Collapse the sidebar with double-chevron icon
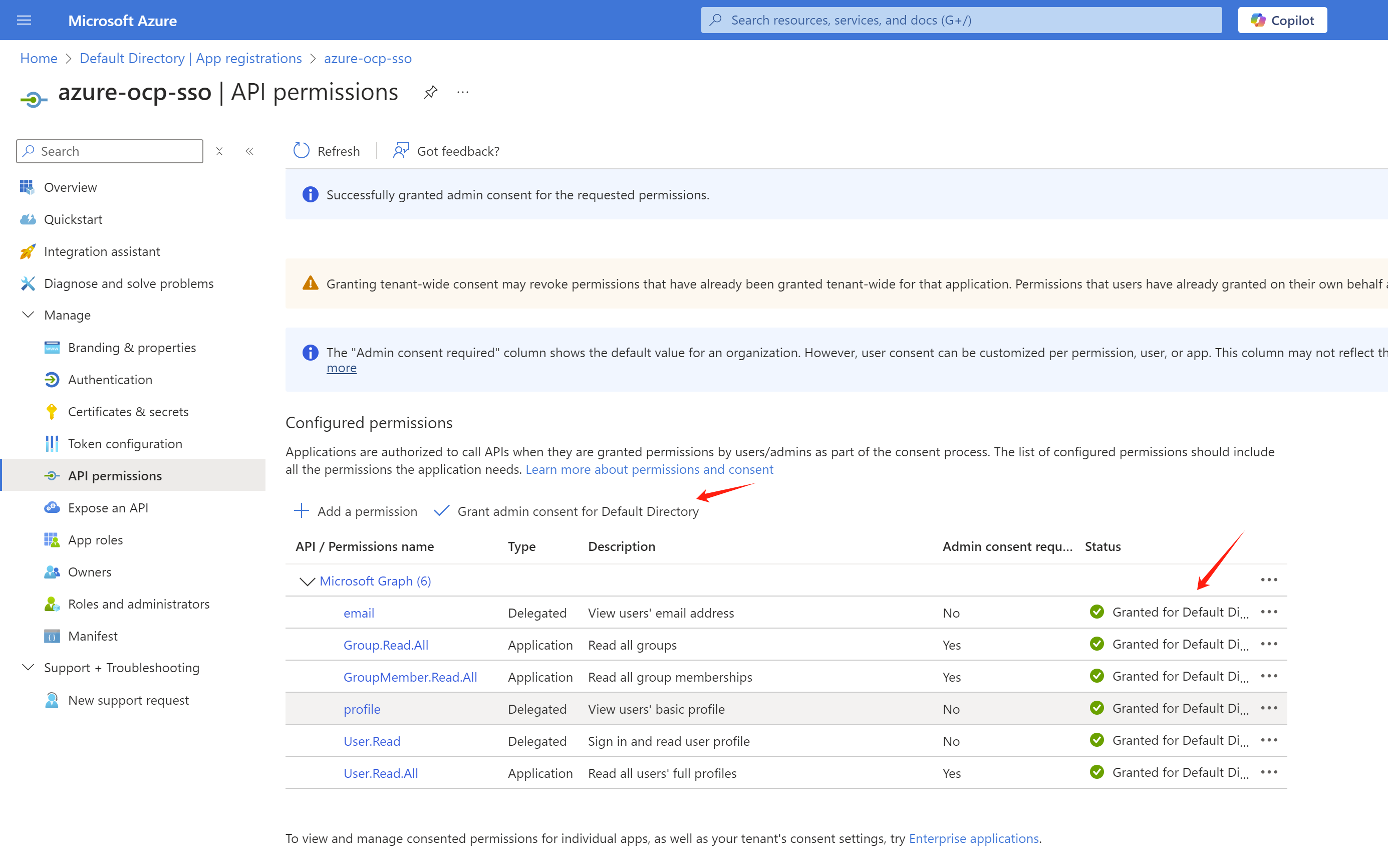 [249, 152]
